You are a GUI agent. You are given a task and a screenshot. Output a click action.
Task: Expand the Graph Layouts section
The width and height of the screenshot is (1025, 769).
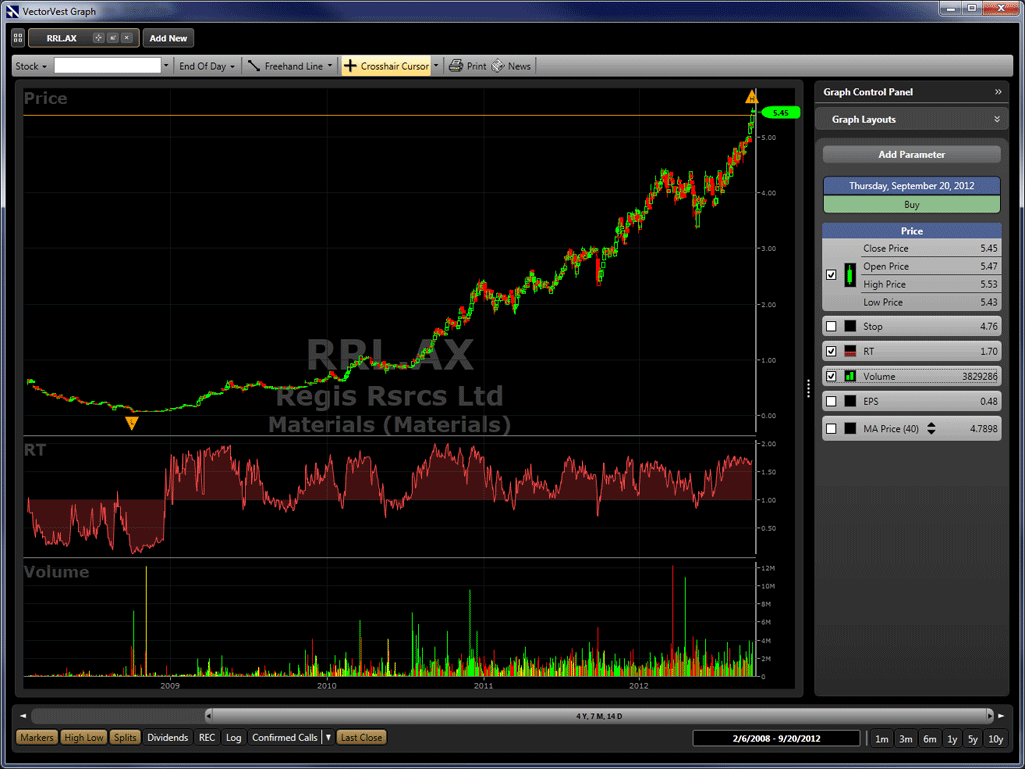(x=997, y=119)
